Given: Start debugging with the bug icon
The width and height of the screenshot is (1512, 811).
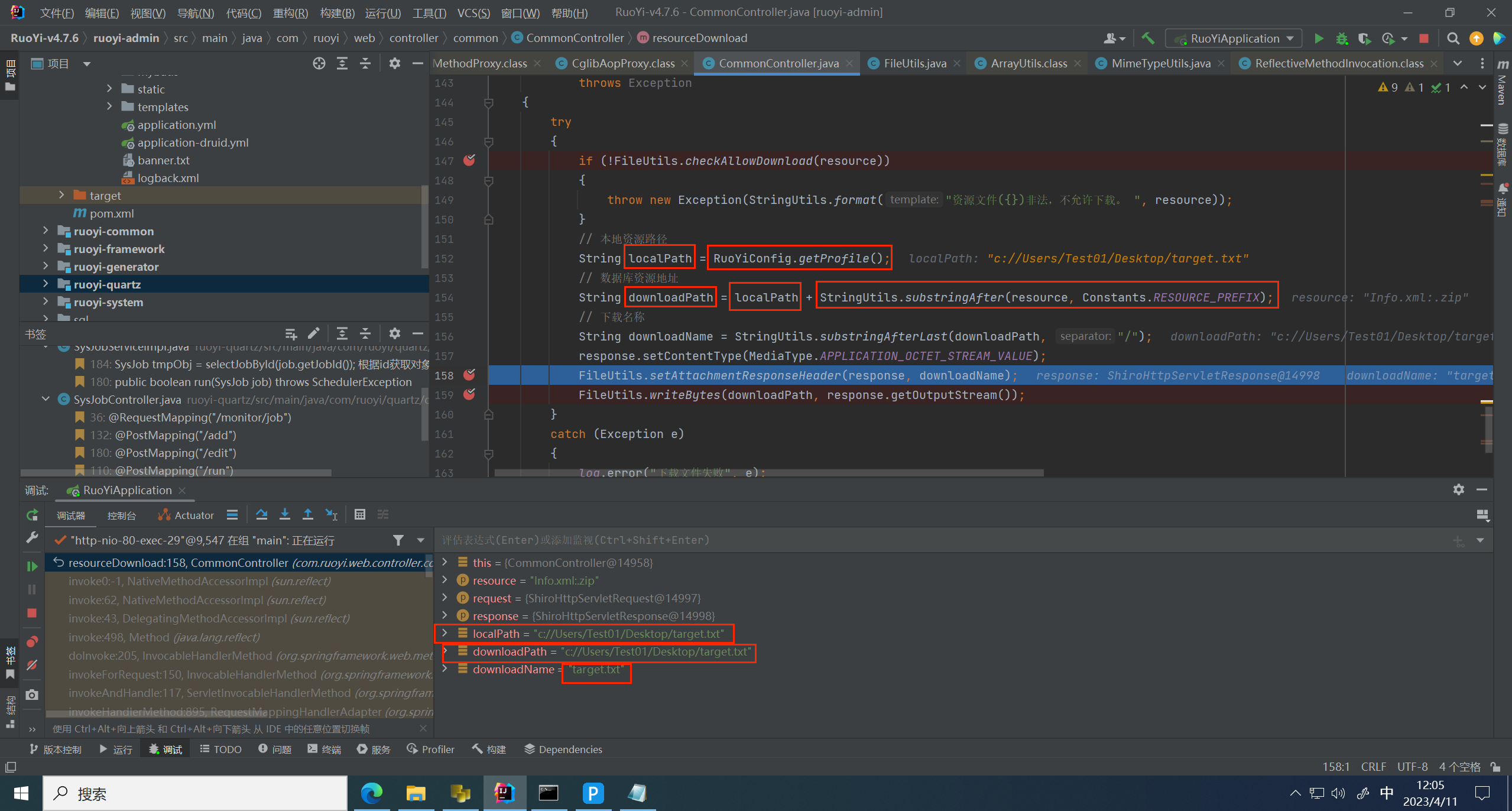Looking at the screenshot, I should 1342,38.
